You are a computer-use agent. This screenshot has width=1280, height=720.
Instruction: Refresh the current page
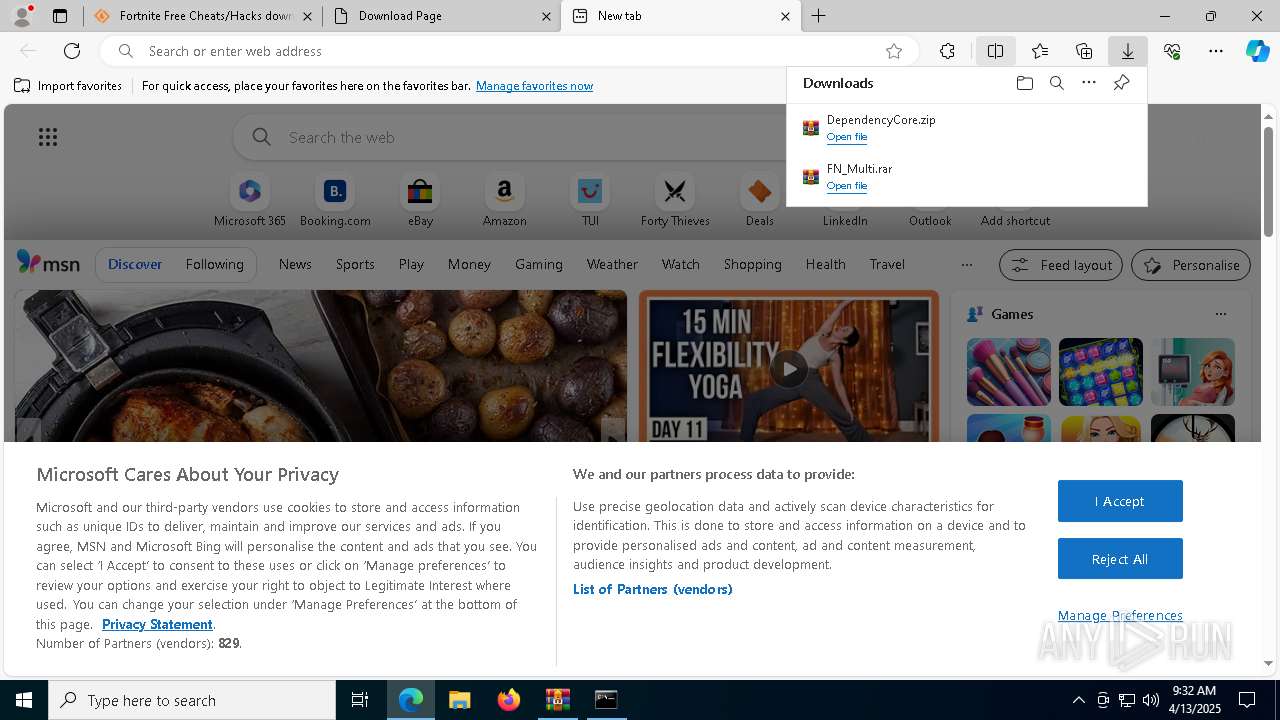pos(72,51)
